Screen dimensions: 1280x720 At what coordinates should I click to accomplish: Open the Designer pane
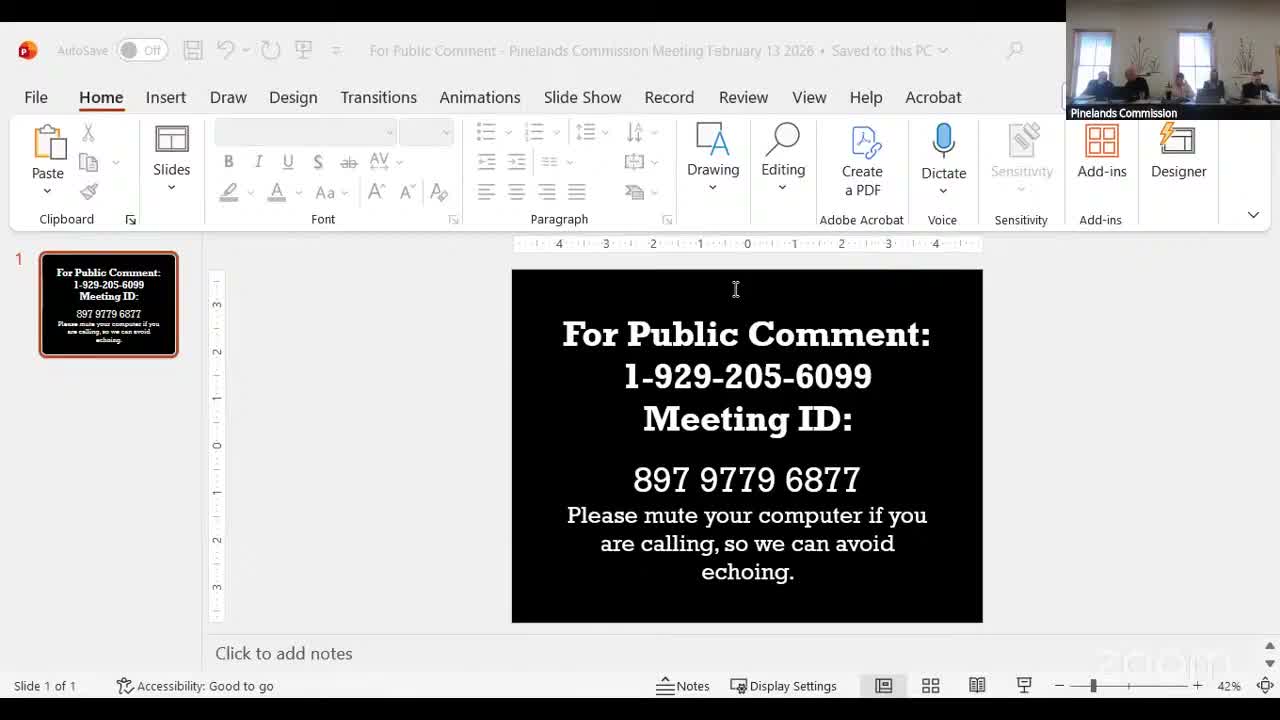click(1178, 152)
